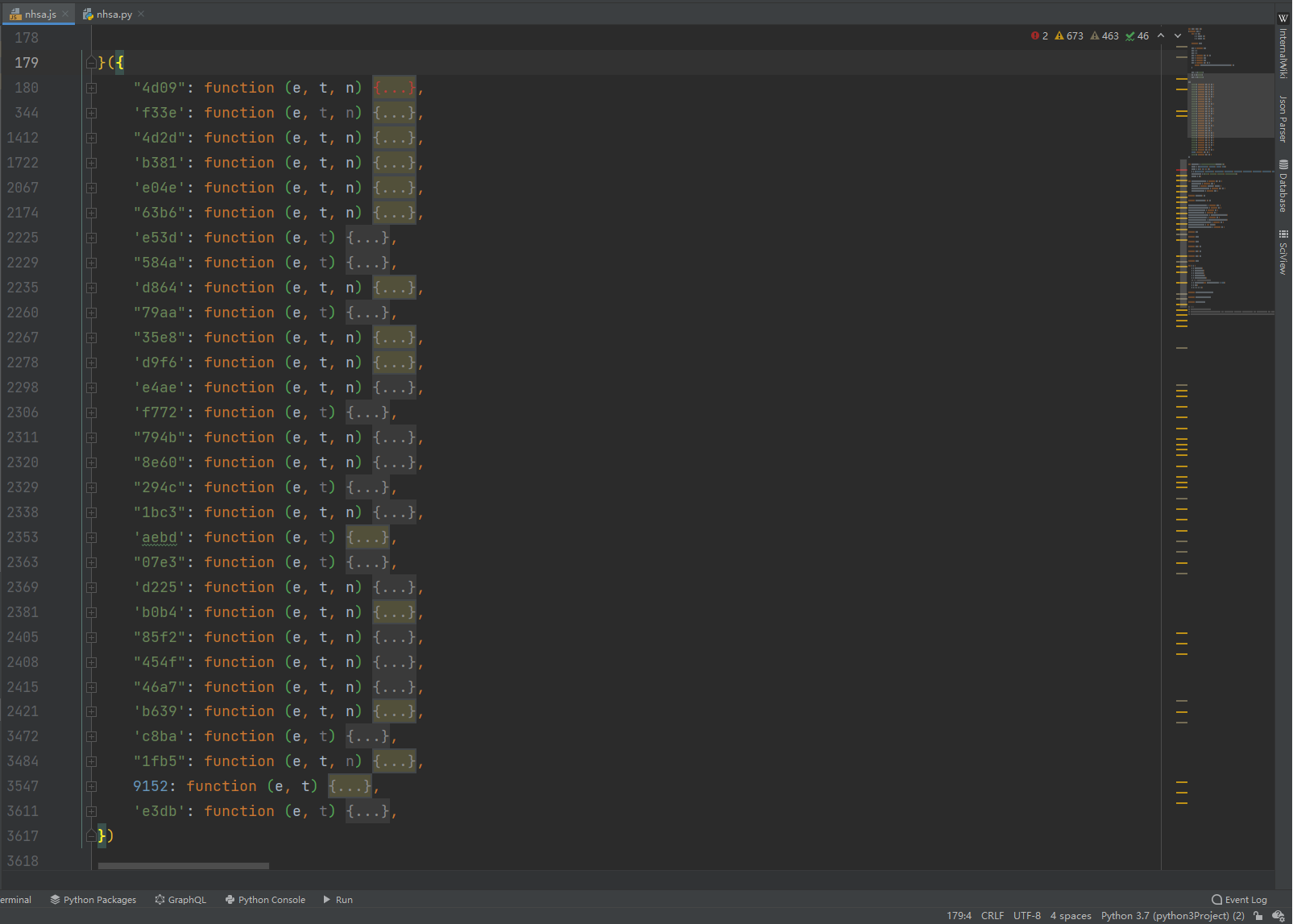This screenshot has height=924, width=1293.
Task: Expand the folded 'b639' function
Action: point(91,711)
